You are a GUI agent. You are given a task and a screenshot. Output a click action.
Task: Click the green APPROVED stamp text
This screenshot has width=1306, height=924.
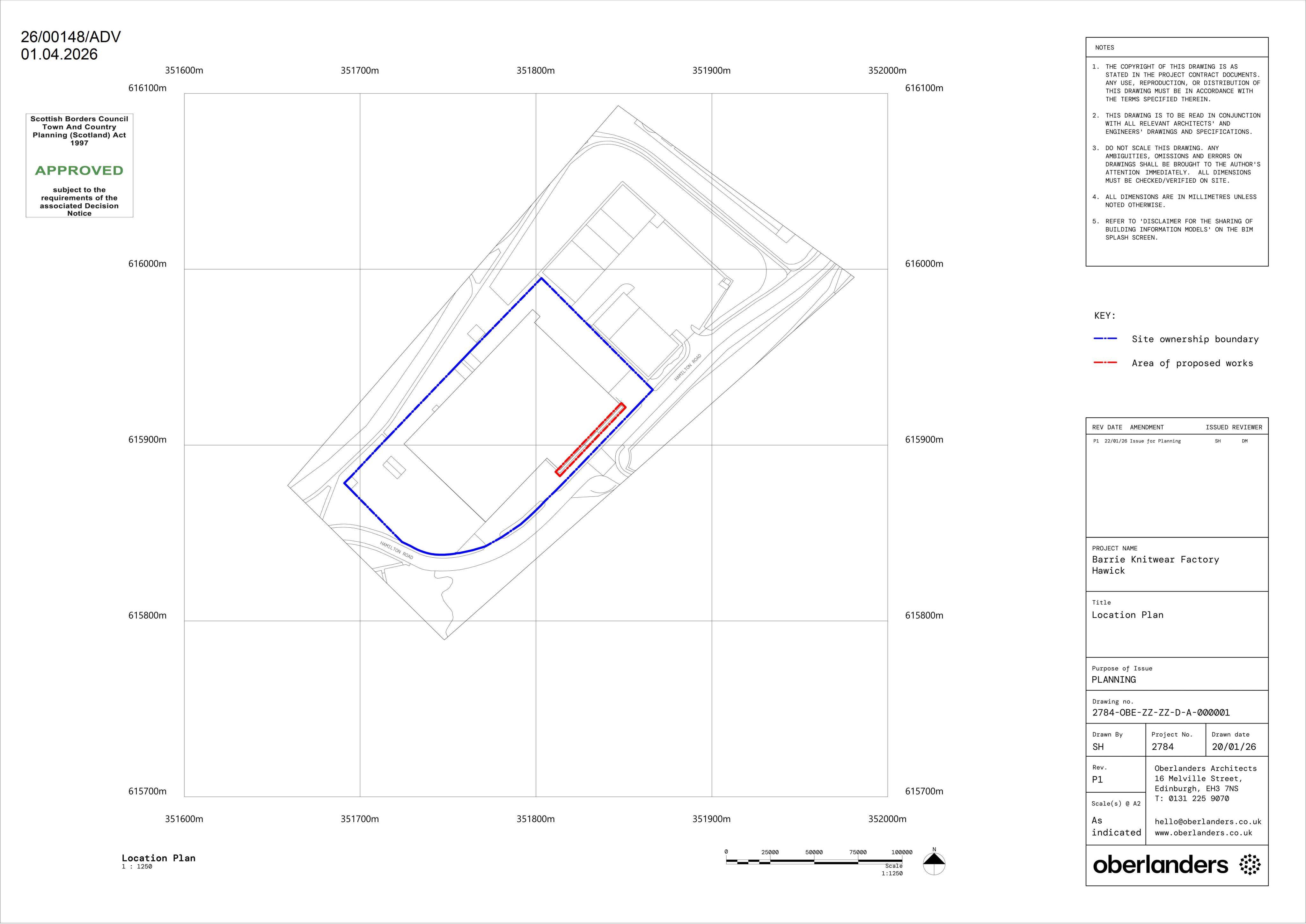[79, 171]
